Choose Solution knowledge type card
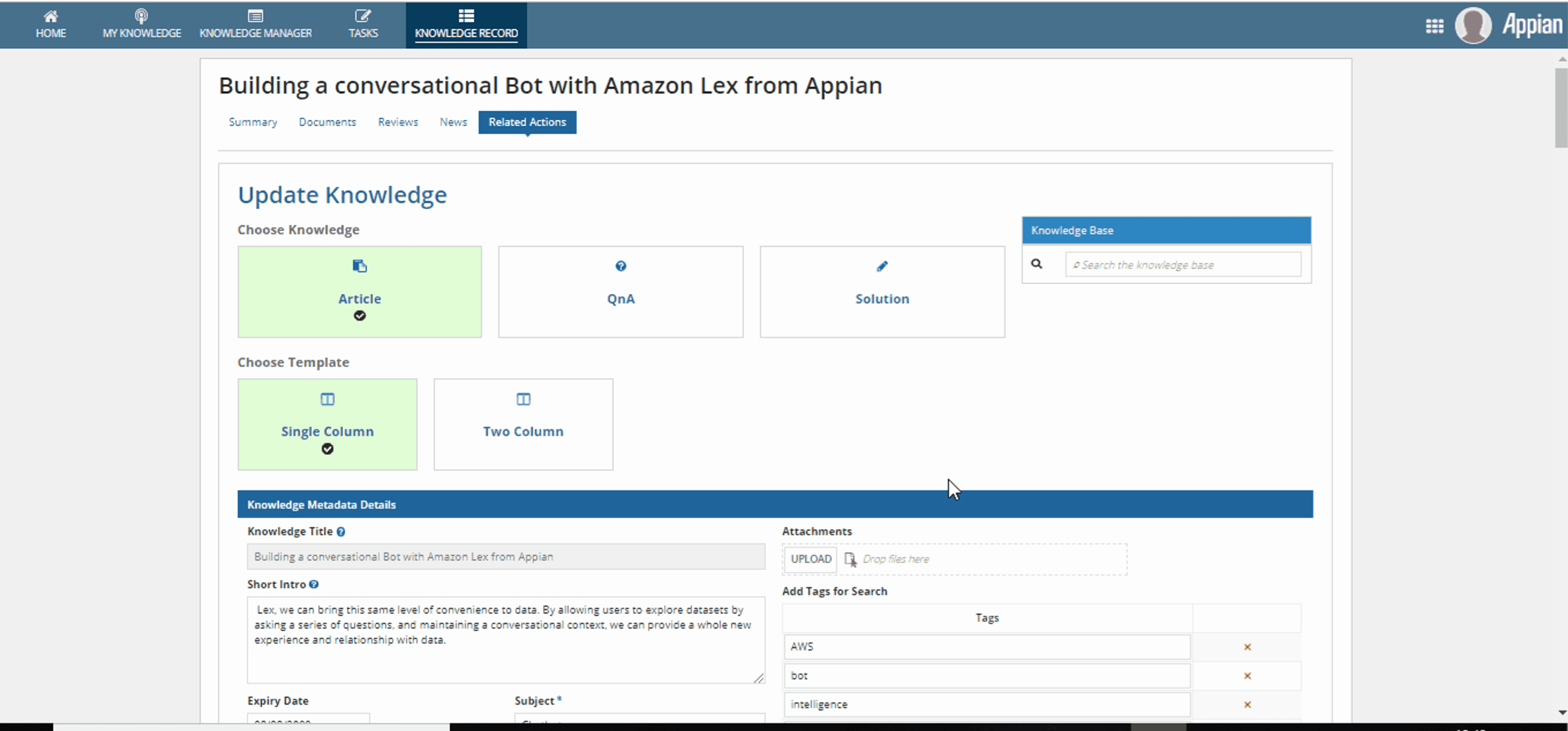1568x731 pixels. click(x=882, y=292)
